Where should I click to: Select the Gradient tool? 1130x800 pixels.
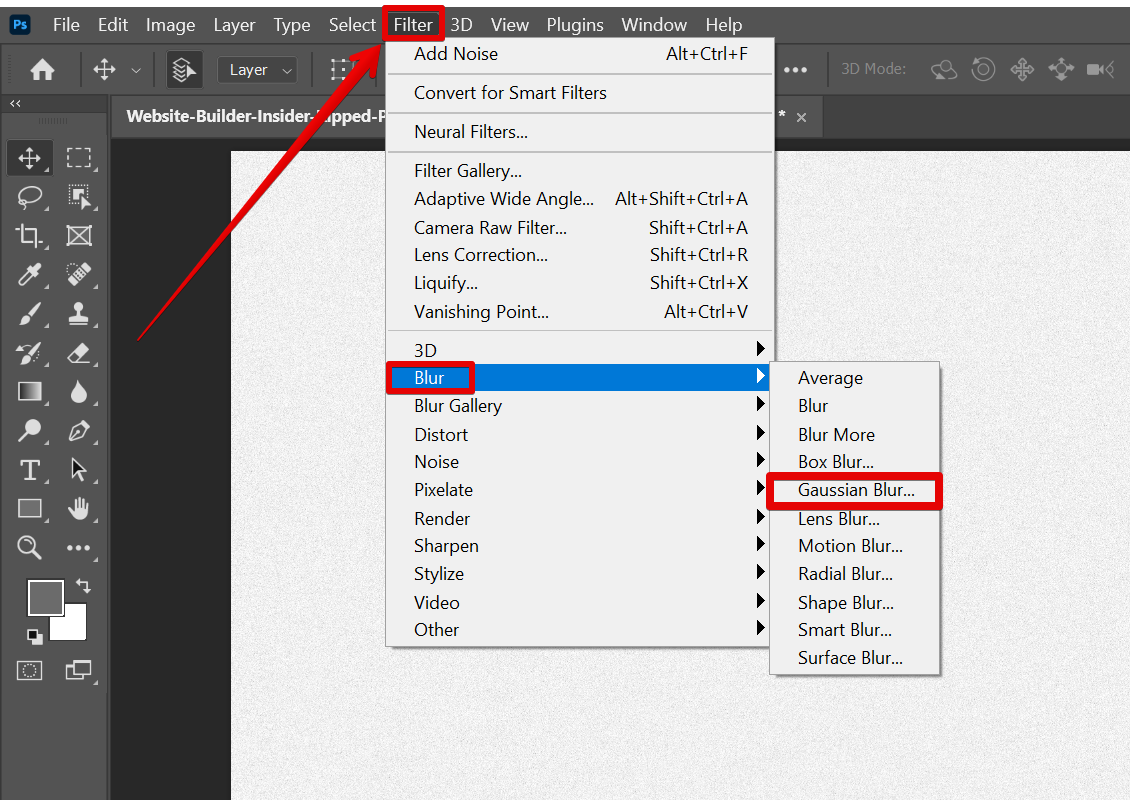click(30, 391)
